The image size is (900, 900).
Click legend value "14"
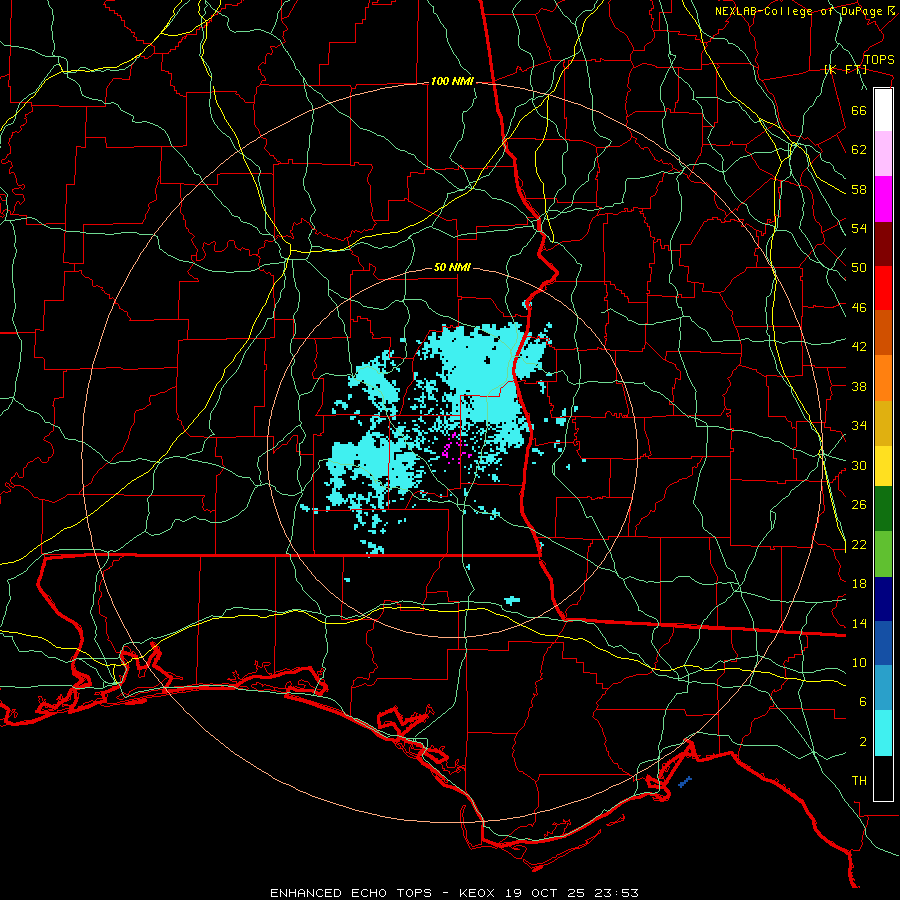[x=859, y=623]
